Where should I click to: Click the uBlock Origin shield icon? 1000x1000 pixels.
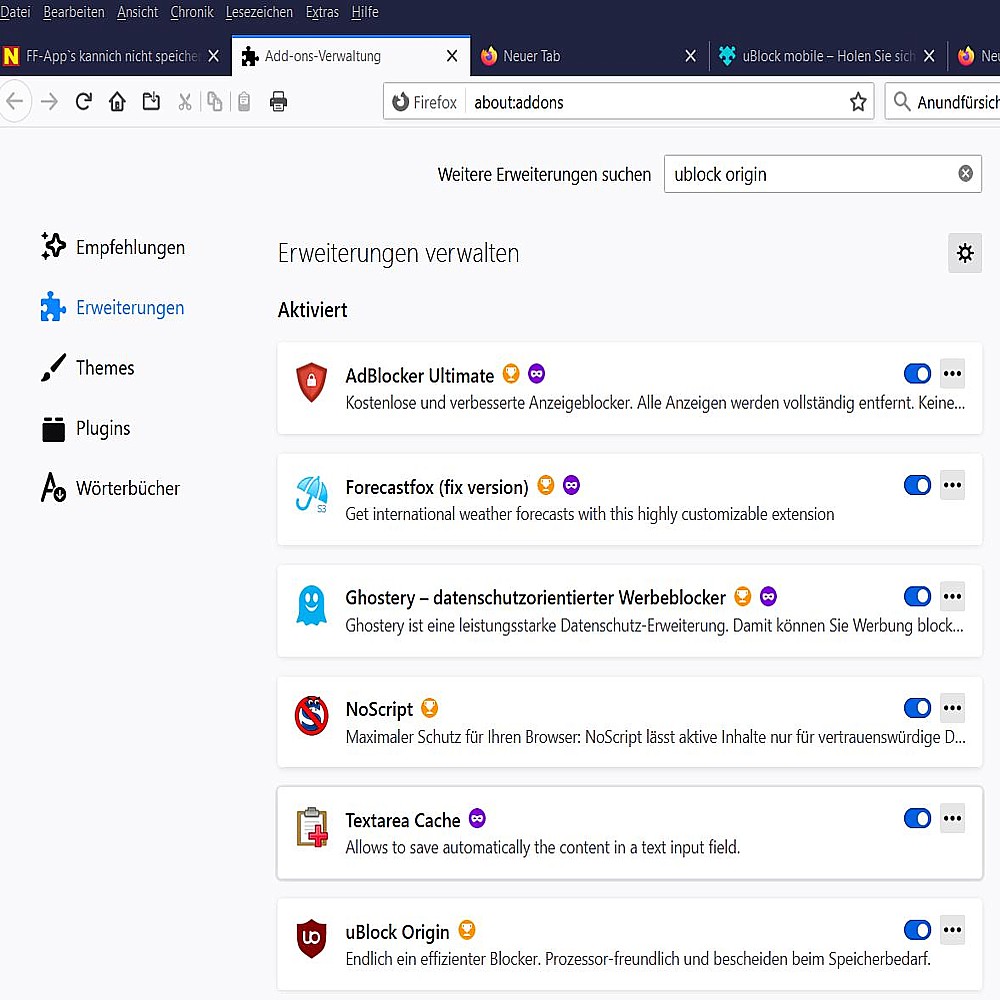(x=311, y=938)
